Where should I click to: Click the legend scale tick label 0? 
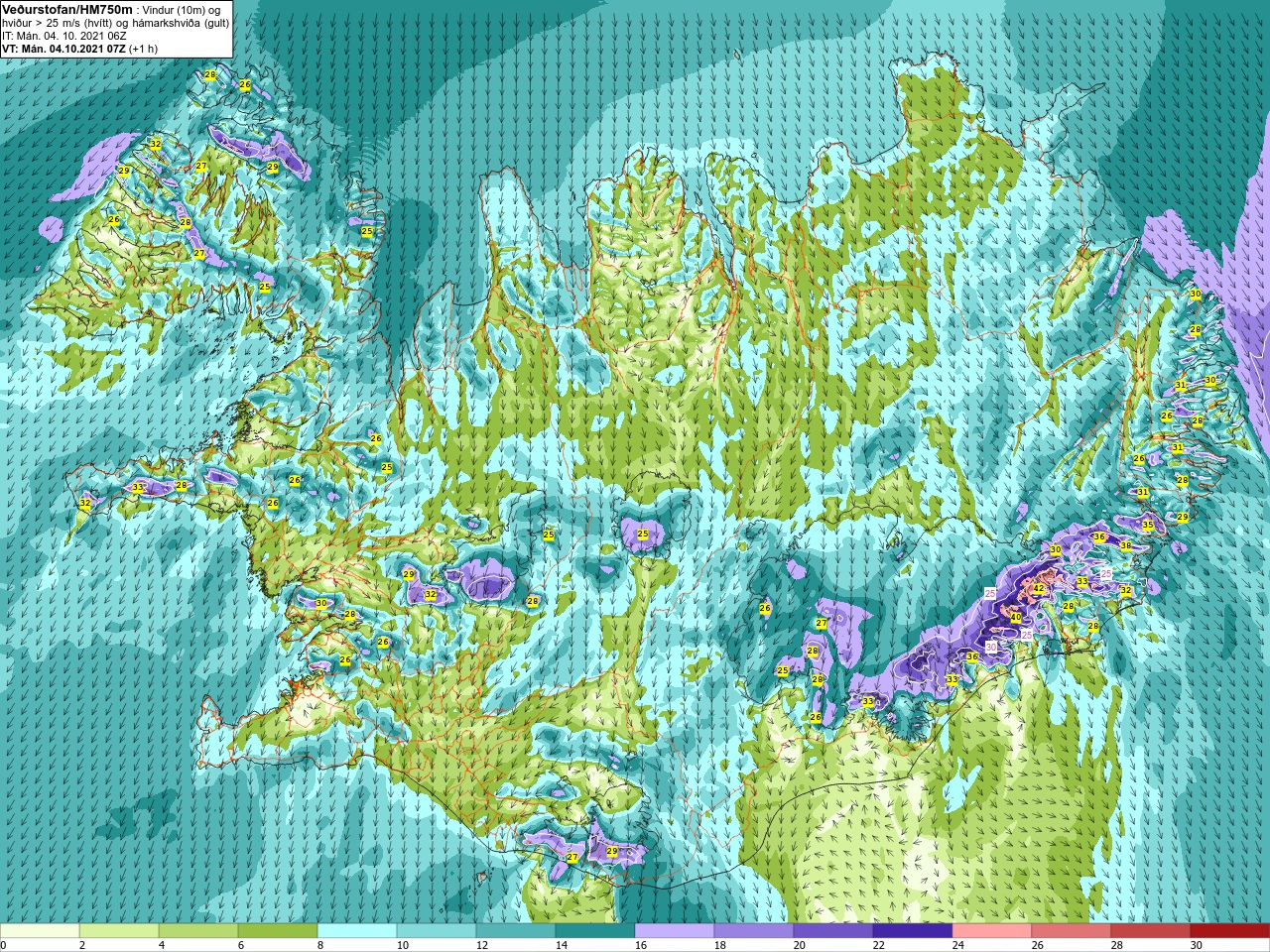pyautogui.click(x=4, y=945)
